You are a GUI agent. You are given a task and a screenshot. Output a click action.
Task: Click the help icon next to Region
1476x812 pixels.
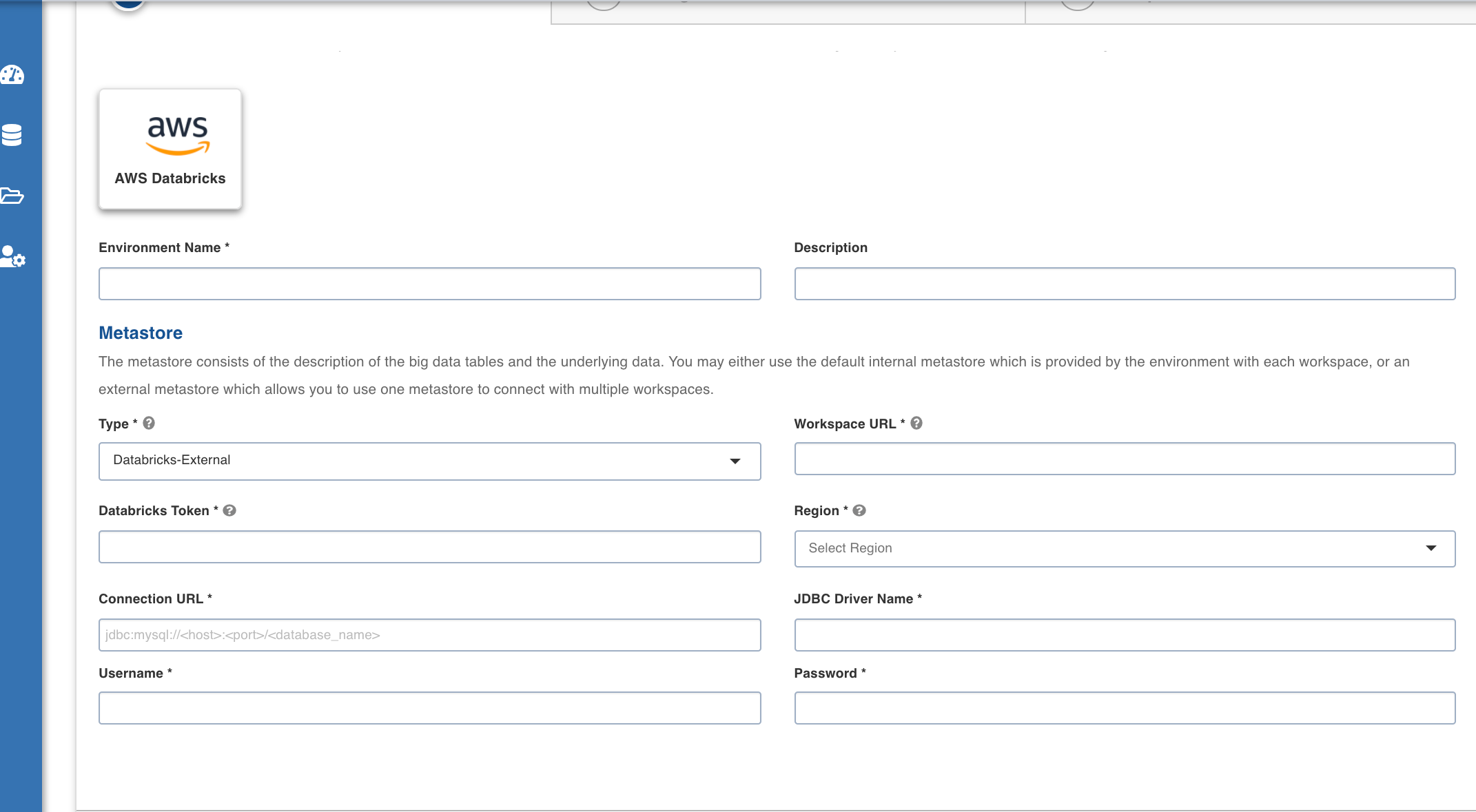859,510
